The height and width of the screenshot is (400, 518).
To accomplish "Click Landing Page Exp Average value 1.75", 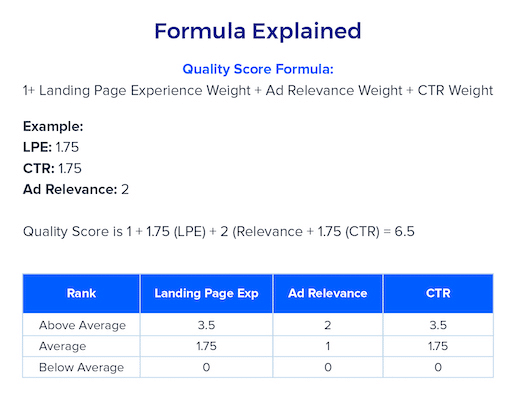I will tap(206, 346).
